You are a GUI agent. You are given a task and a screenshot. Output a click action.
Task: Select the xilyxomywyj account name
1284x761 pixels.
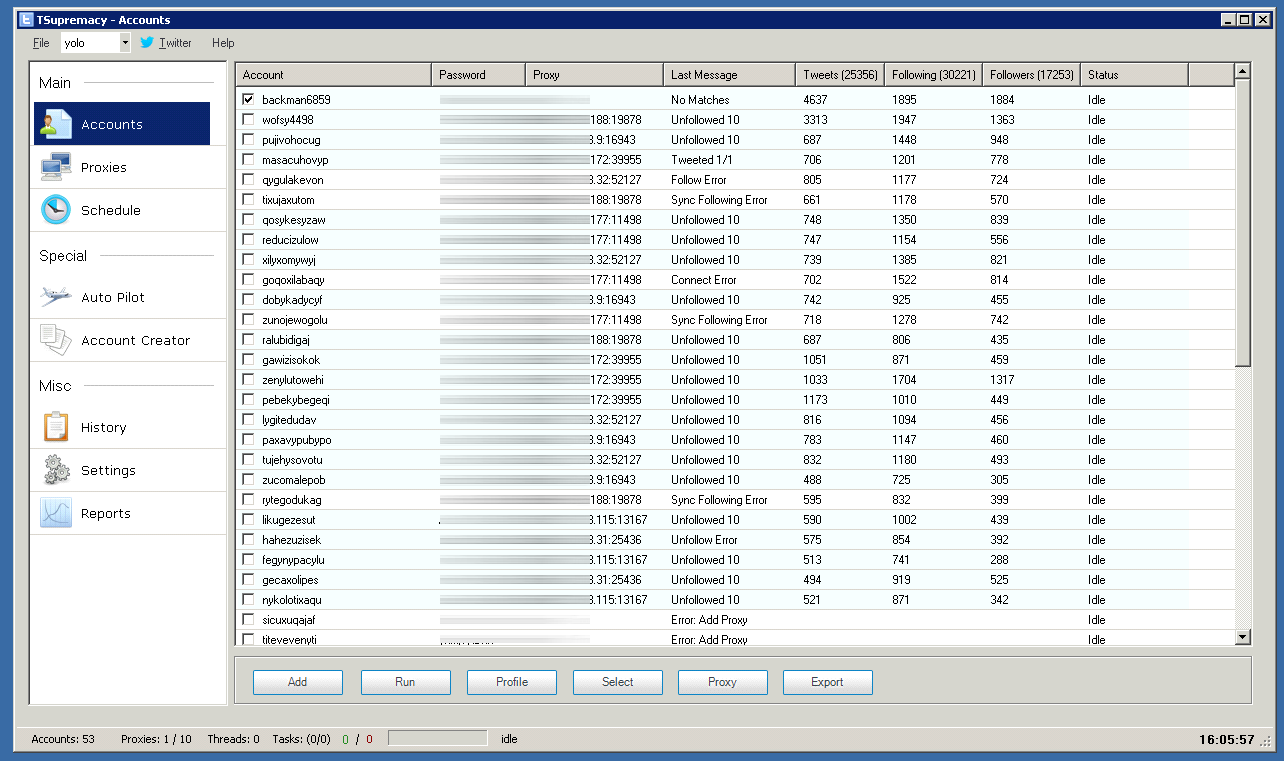(x=289, y=260)
